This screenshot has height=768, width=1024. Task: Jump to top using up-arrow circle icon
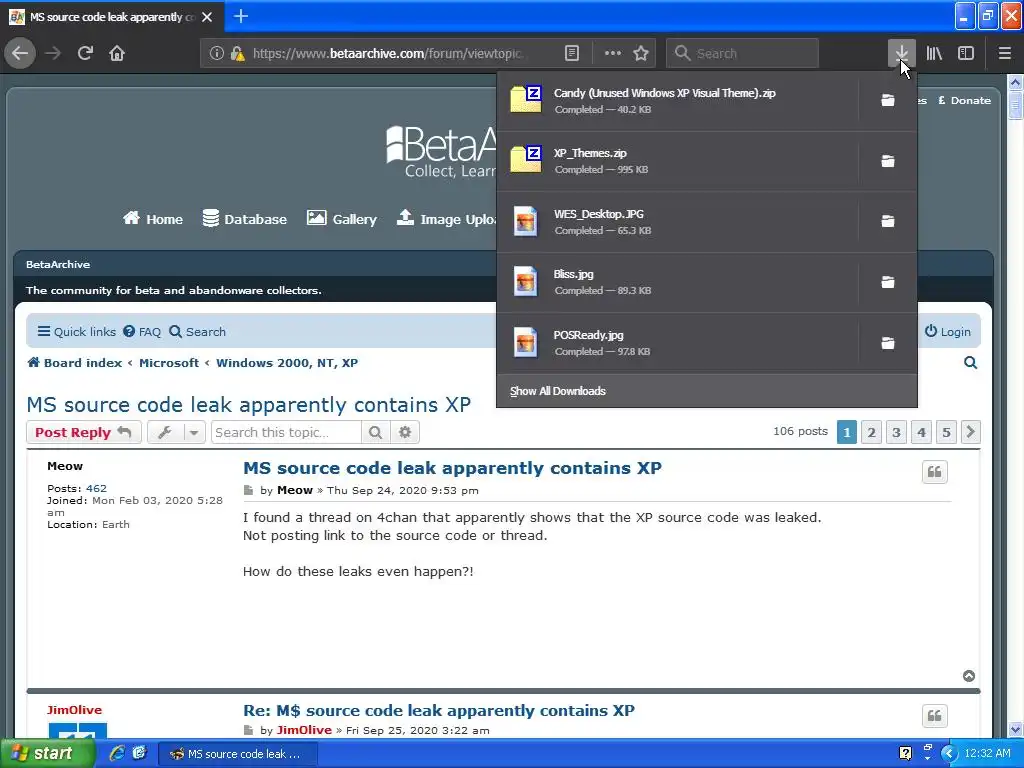(x=969, y=676)
